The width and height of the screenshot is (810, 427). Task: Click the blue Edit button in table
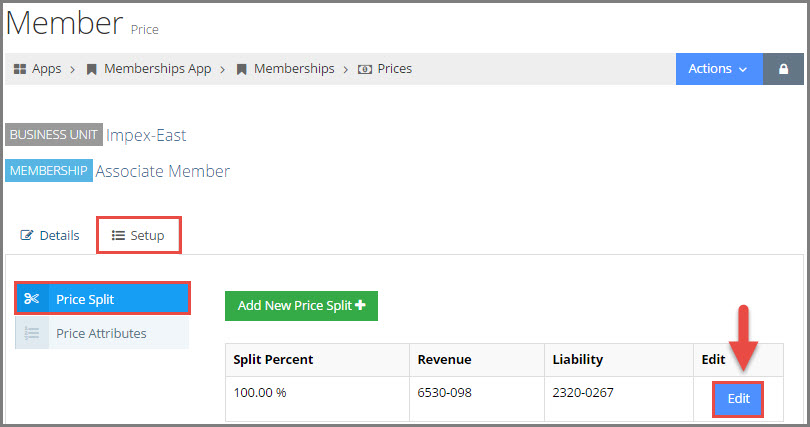[x=738, y=399]
